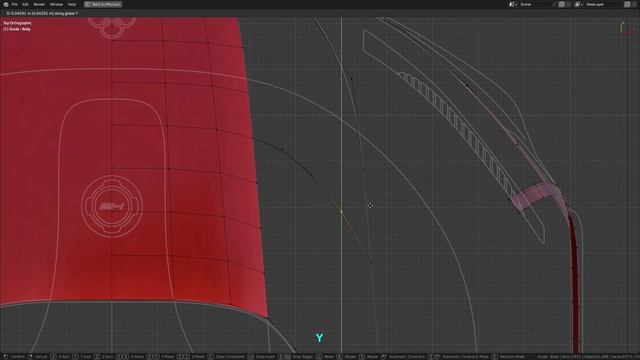Click the 'Snap Invert' status bar hint
This screenshot has height=360, width=640.
point(265,357)
